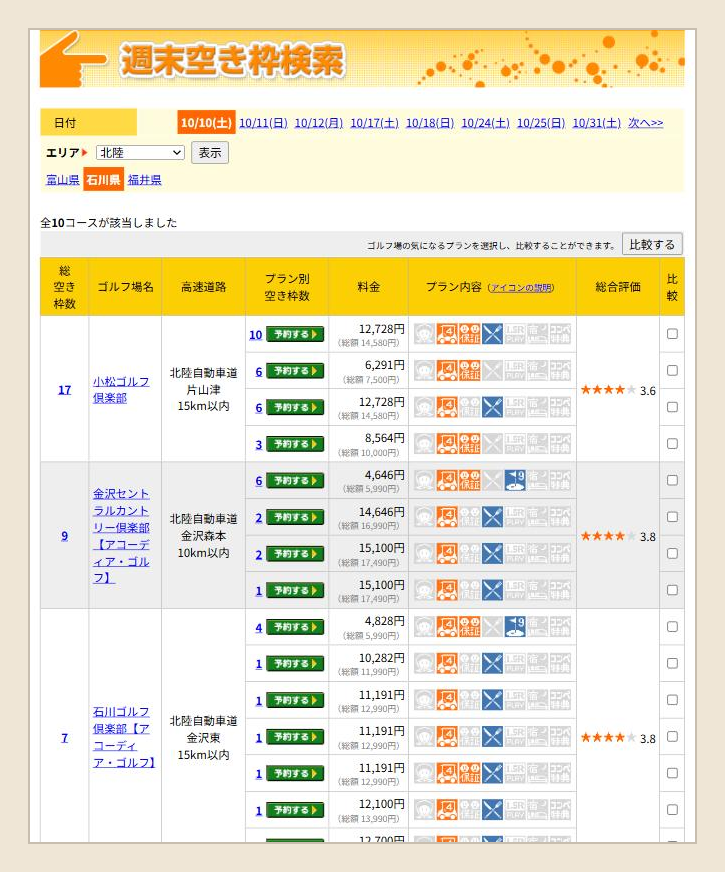The image size is (725, 872).
Task: Check the compare box for the 4,828円 plan
Action: [672, 627]
